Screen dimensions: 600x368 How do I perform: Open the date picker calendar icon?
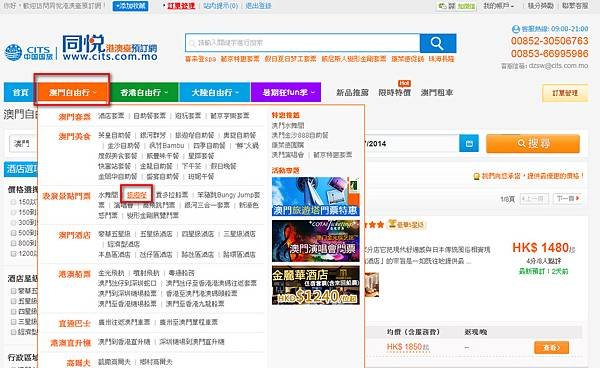(x=469, y=144)
